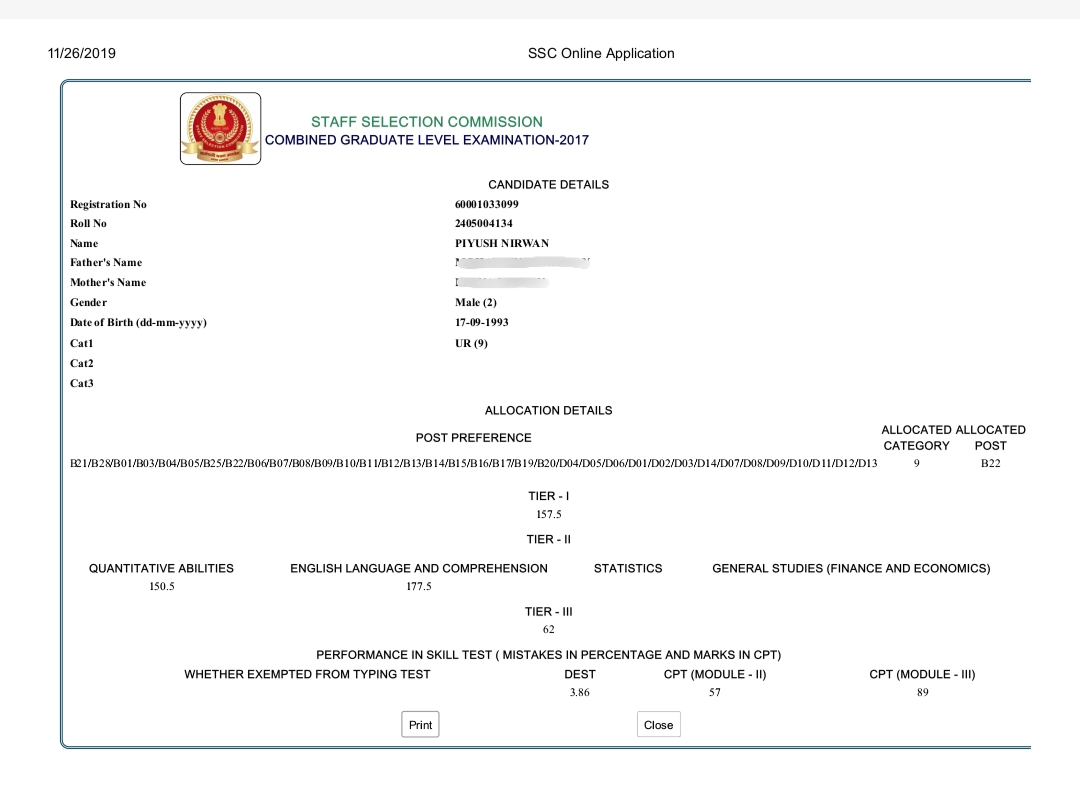Select date of birth 17-09-1993

pyautogui.click(x=481, y=322)
